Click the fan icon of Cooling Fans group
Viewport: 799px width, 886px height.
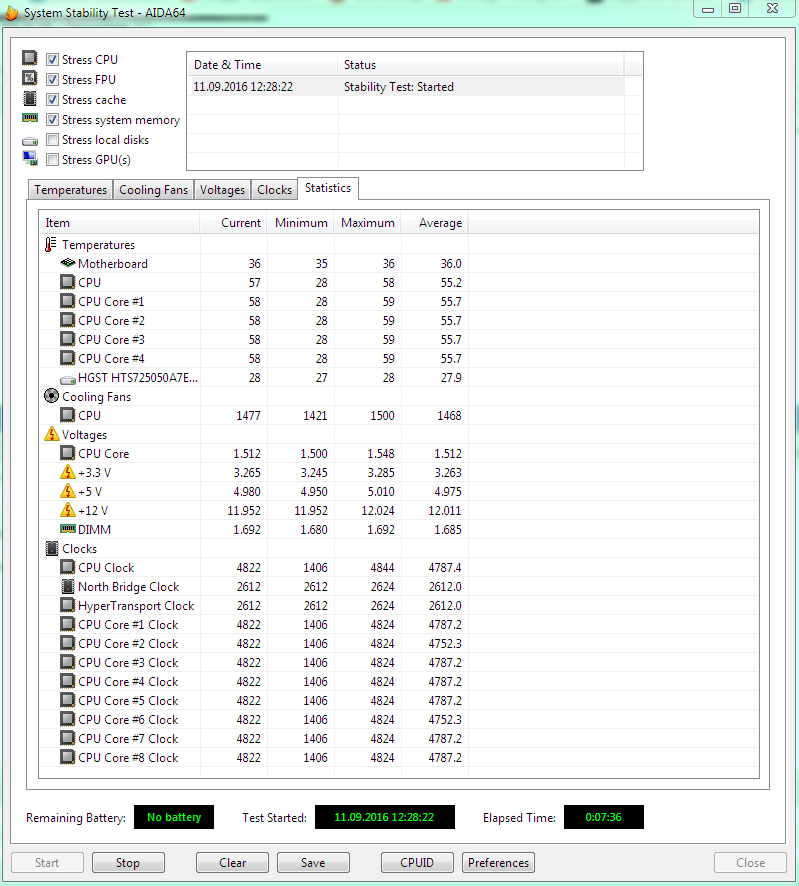[51, 396]
